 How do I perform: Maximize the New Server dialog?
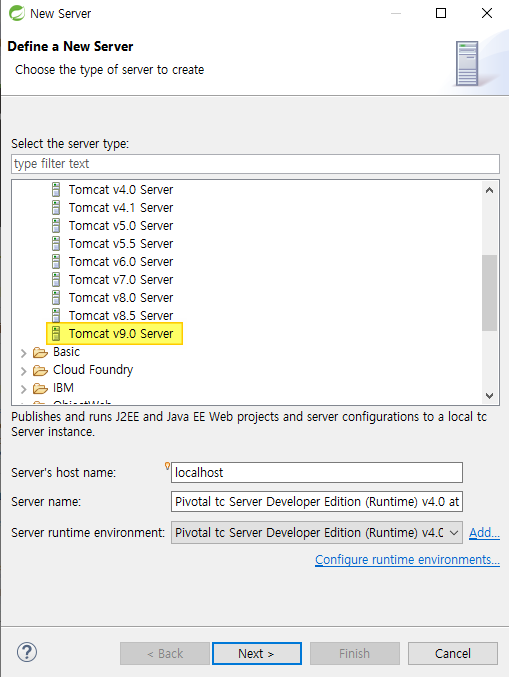click(441, 13)
